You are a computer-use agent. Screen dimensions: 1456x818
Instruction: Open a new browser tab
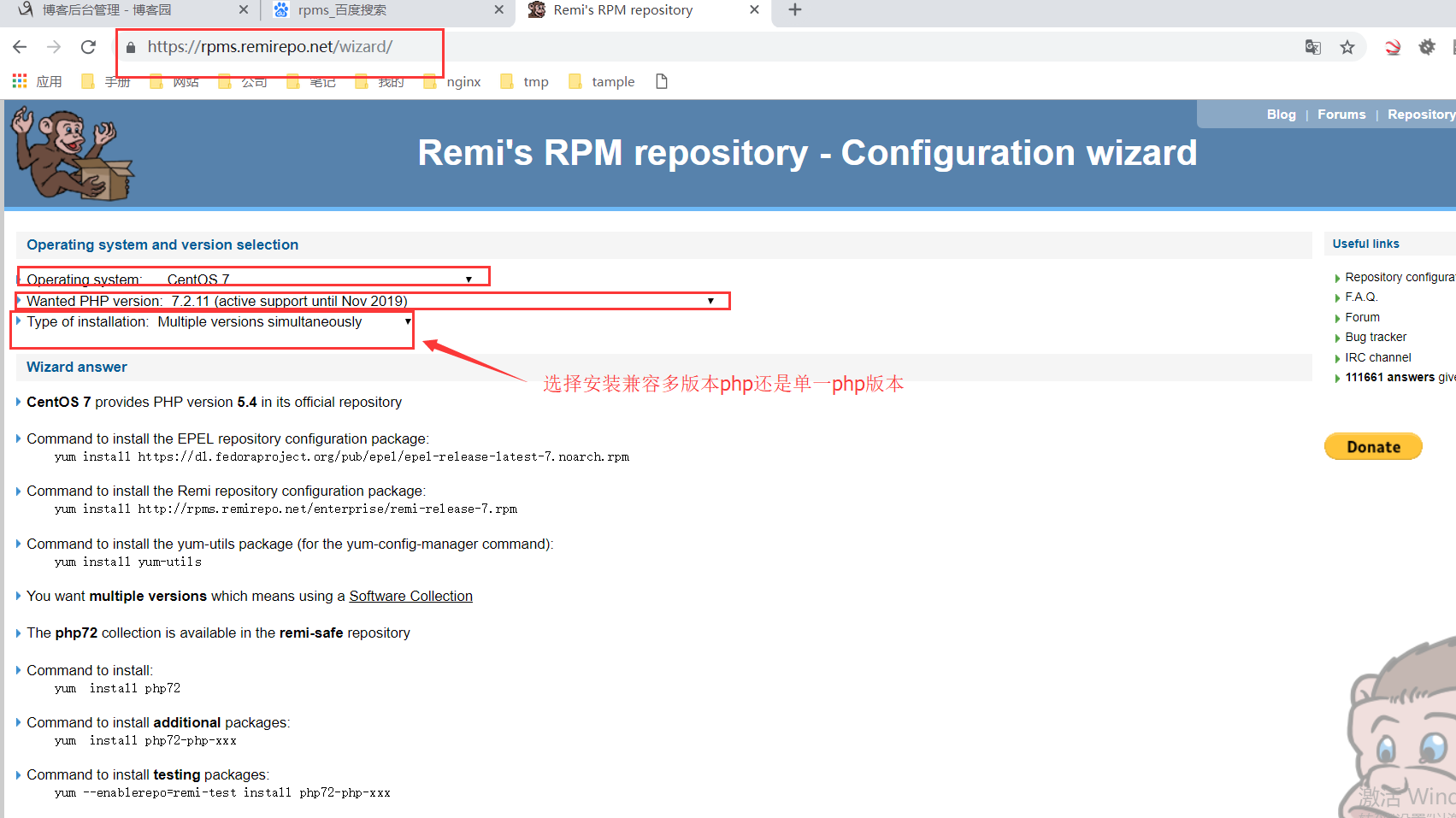795,10
